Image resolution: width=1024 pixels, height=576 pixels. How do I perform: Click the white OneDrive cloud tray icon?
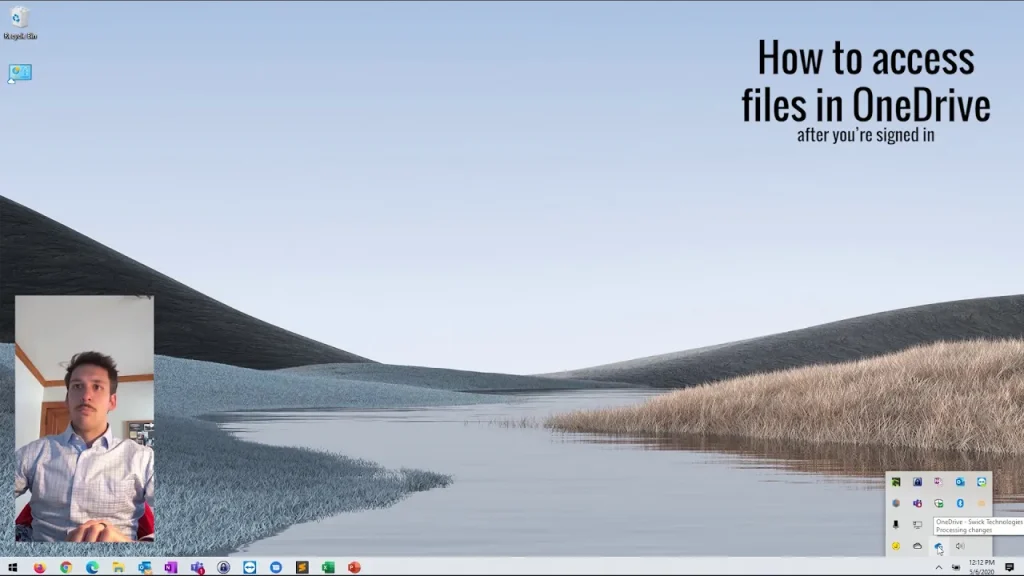tap(917, 546)
